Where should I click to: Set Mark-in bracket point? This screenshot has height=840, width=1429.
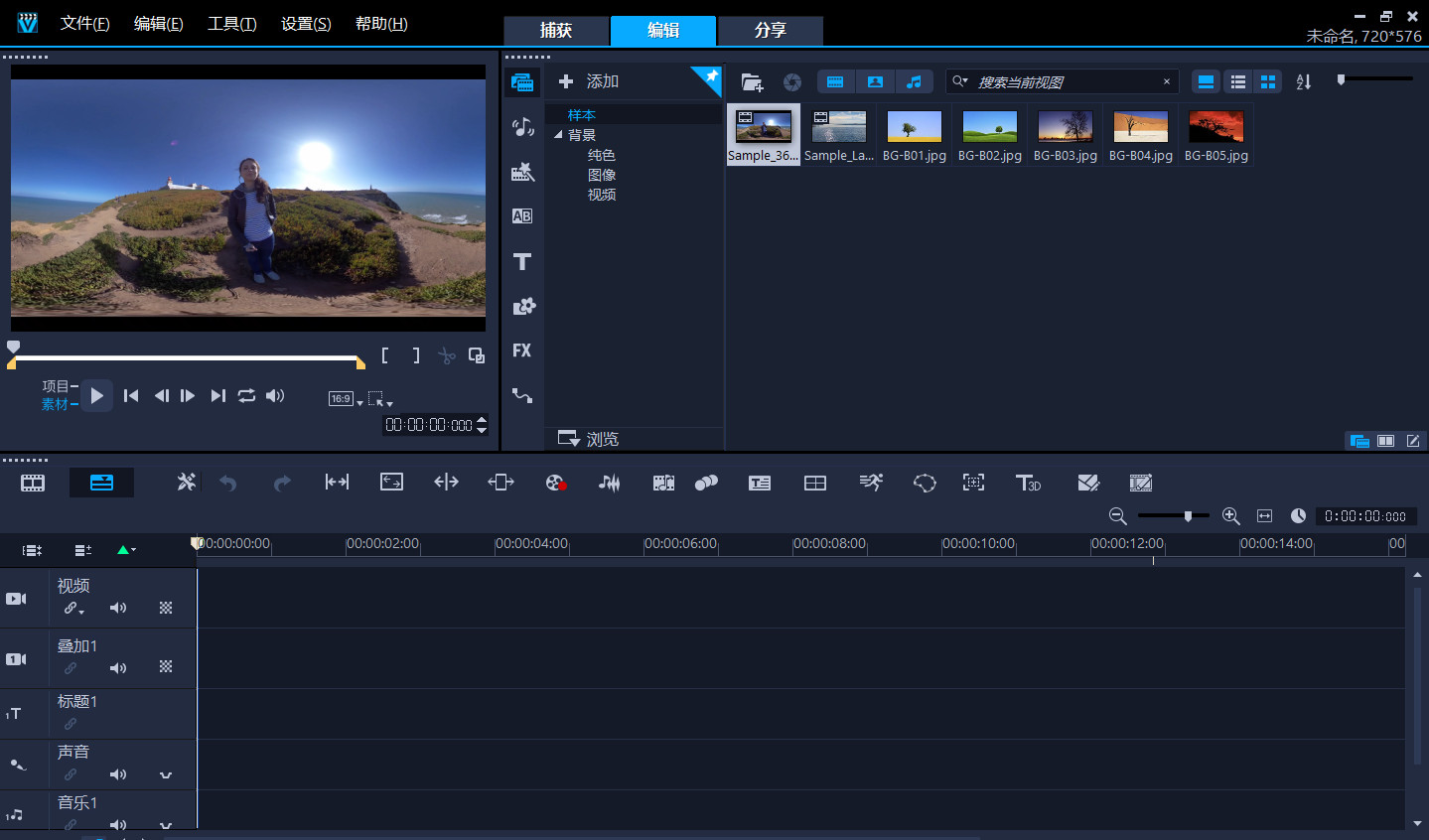click(x=385, y=355)
